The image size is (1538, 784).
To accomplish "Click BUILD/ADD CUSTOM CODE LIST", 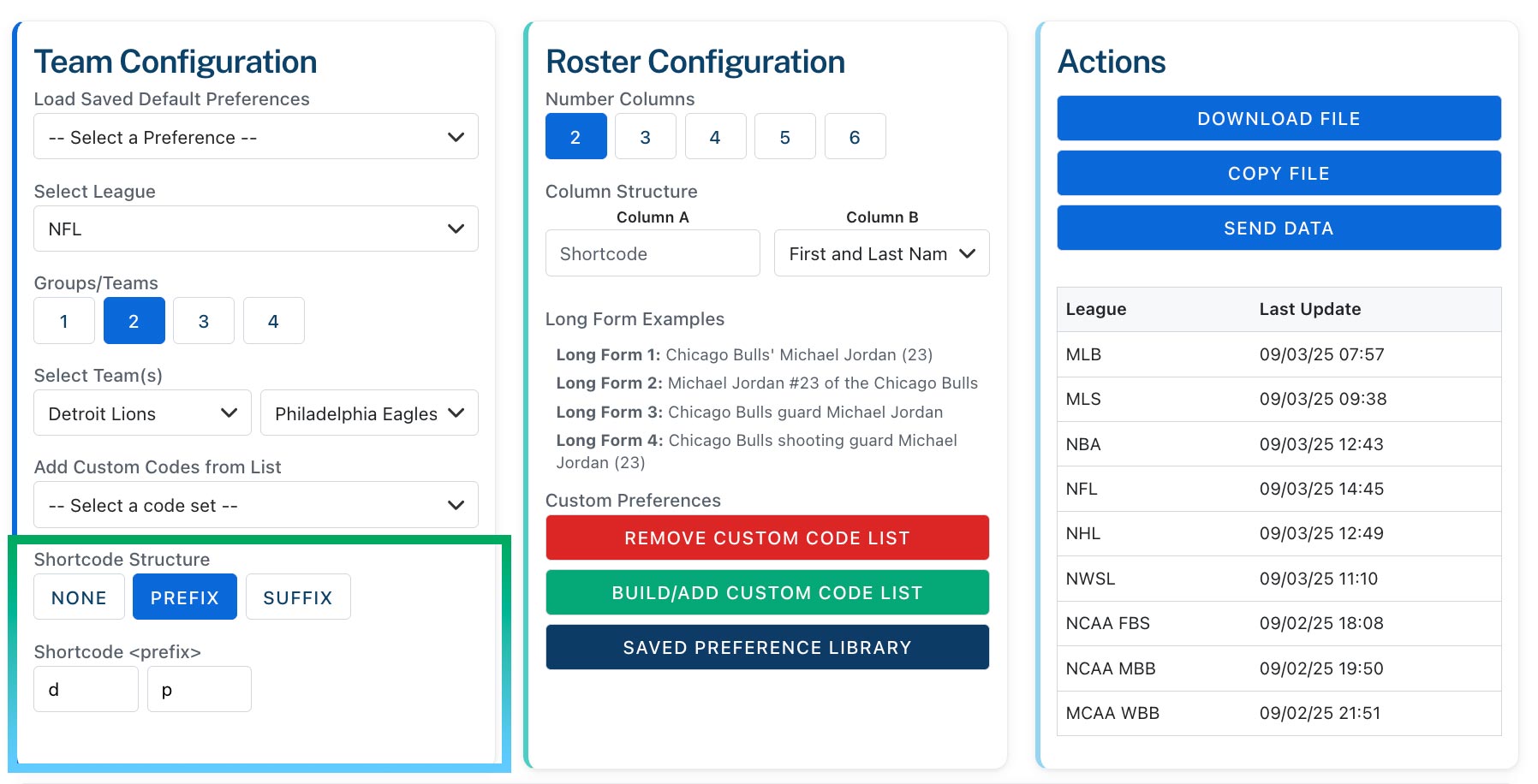I will click(766, 591).
